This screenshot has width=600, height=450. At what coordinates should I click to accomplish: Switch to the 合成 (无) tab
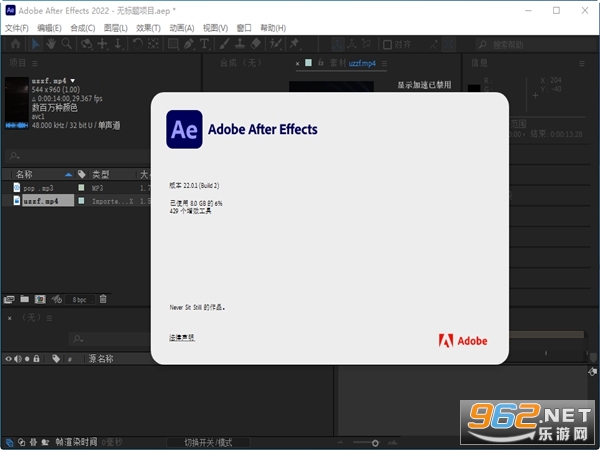coord(241,63)
